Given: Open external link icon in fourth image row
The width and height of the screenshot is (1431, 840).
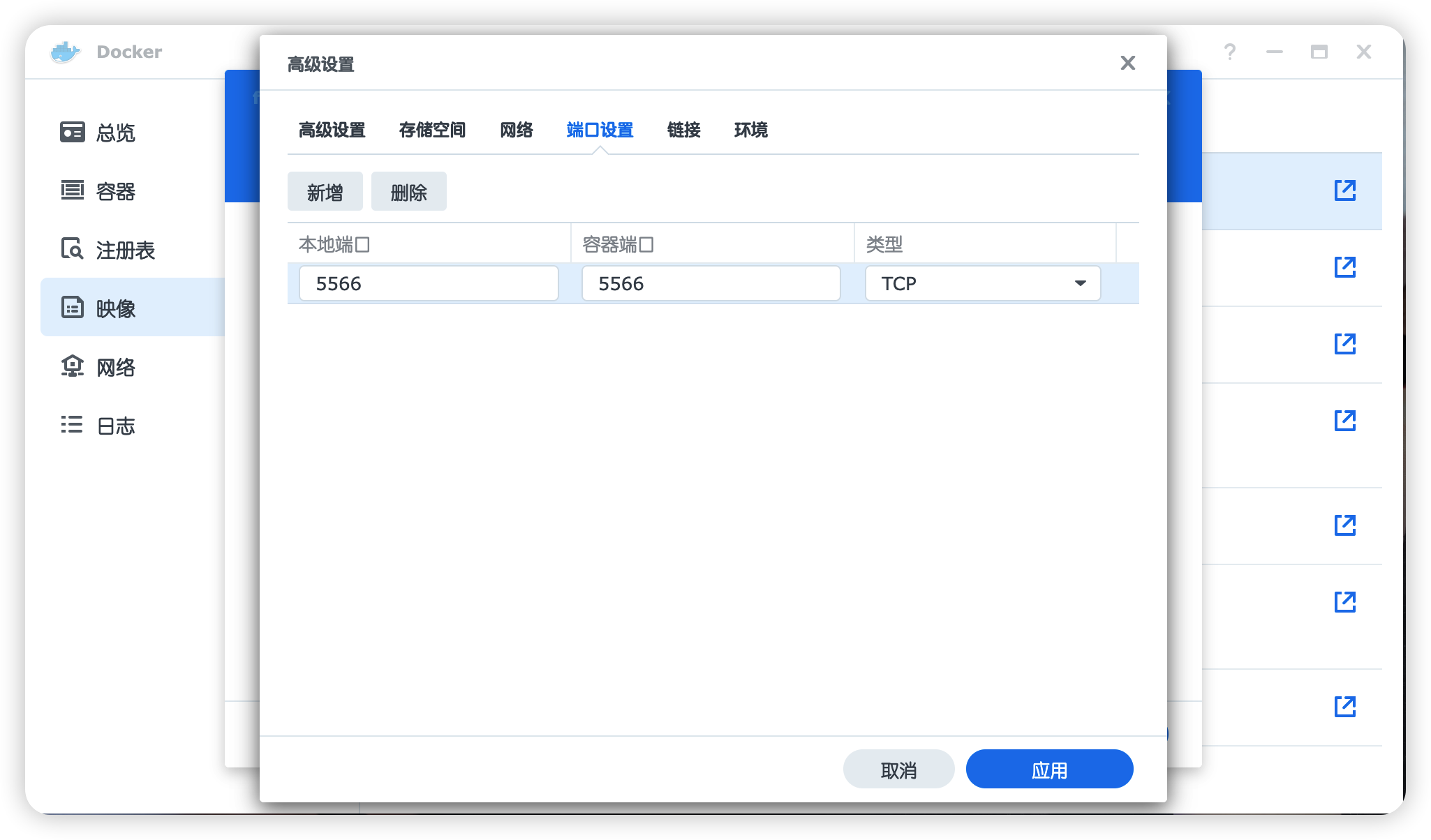Looking at the screenshot, I should (x=1345, y=421).
